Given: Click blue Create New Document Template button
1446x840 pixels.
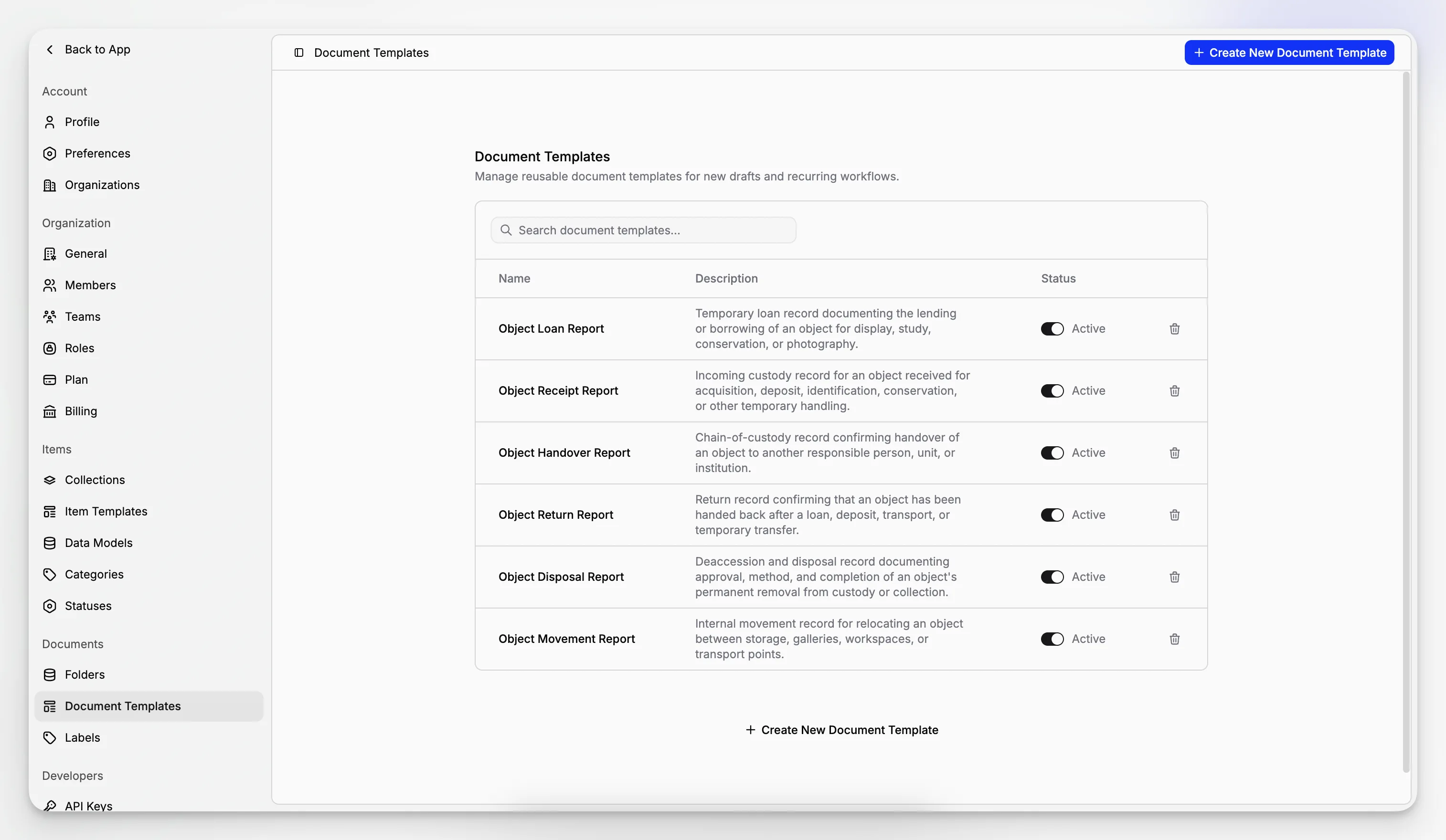Looking at the screenshot, I should 1289,53.
